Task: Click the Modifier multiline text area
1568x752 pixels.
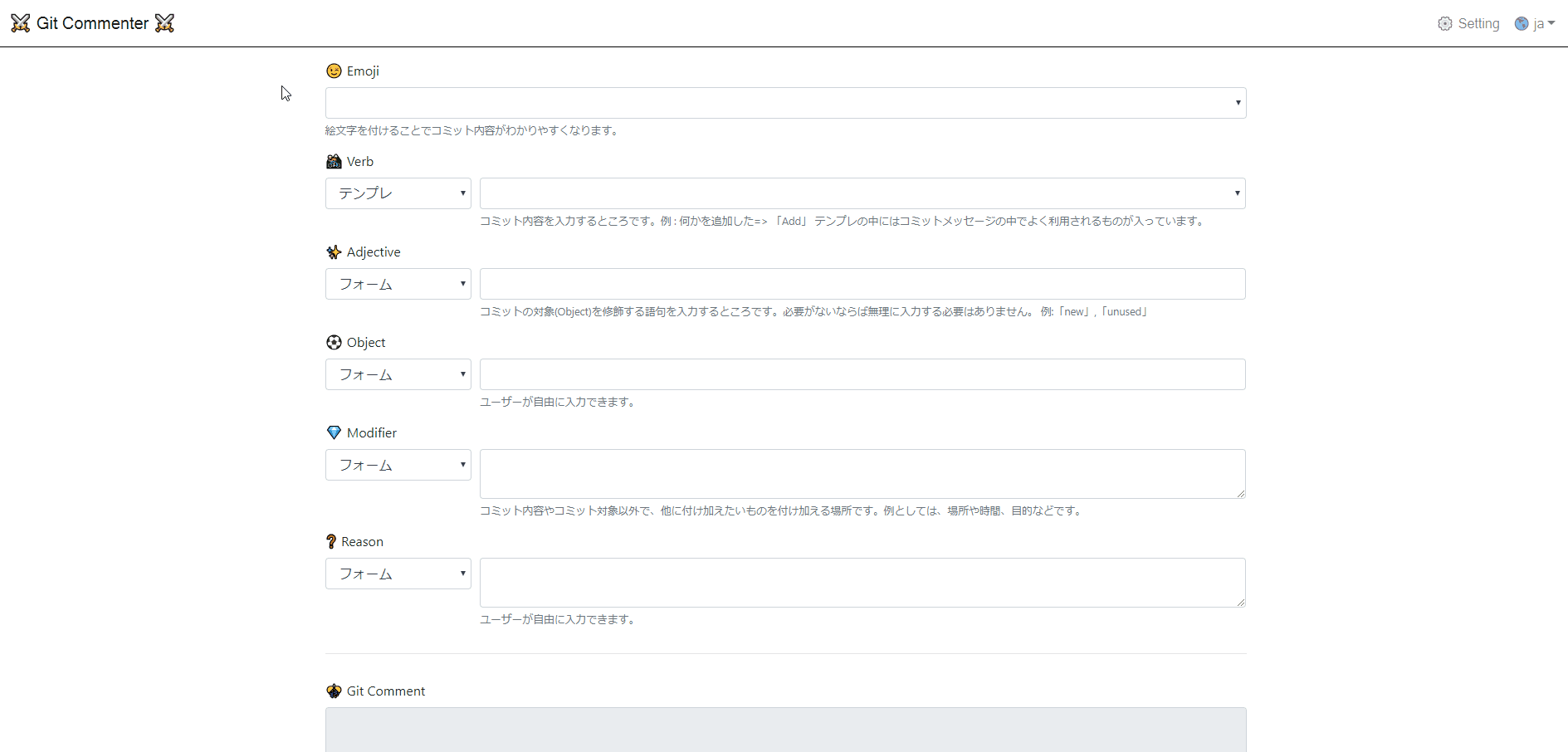Action: 862,473
